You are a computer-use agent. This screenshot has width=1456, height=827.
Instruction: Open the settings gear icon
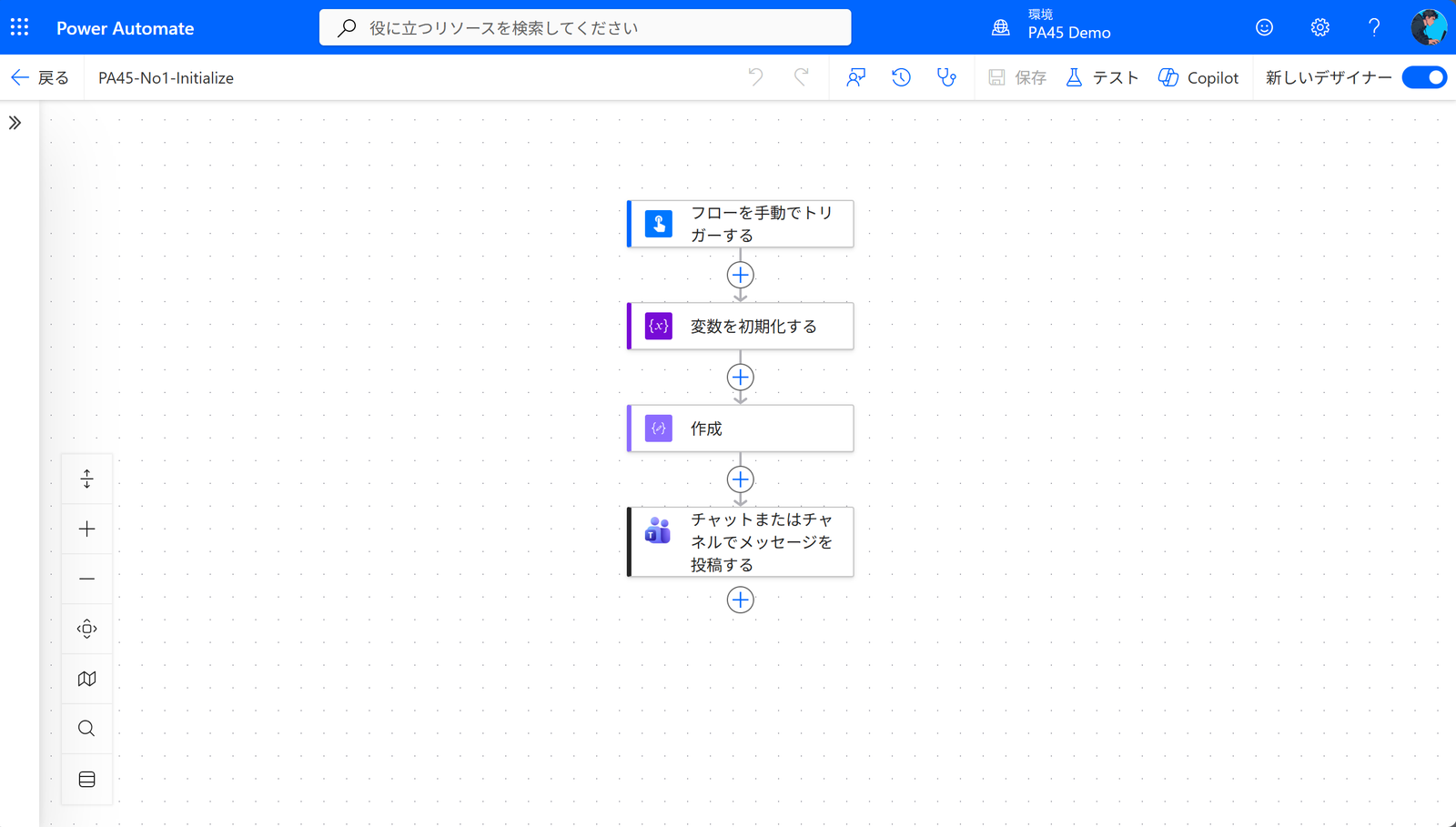(1319, 27)
